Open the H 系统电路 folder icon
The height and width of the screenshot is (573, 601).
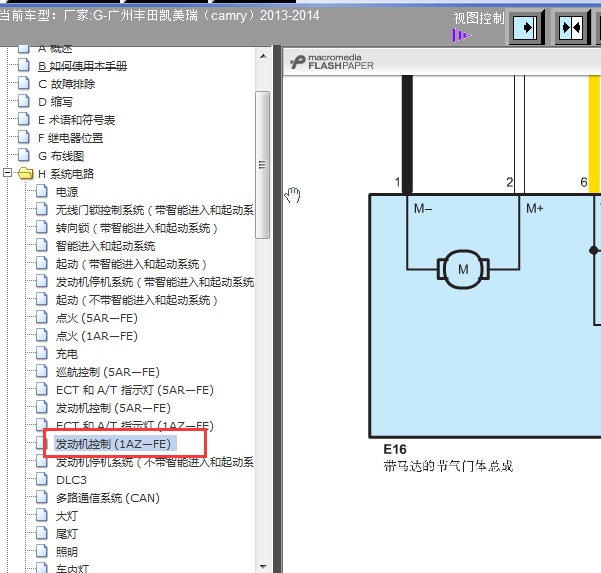[x=25, y=173]
